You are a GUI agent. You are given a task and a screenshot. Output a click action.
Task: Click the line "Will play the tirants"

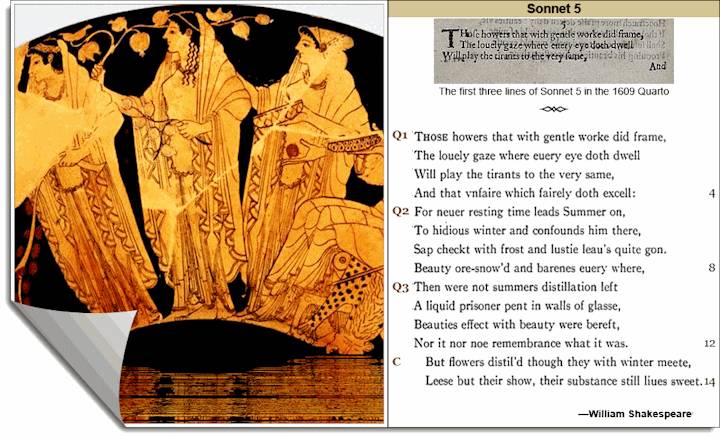(514, 174)
